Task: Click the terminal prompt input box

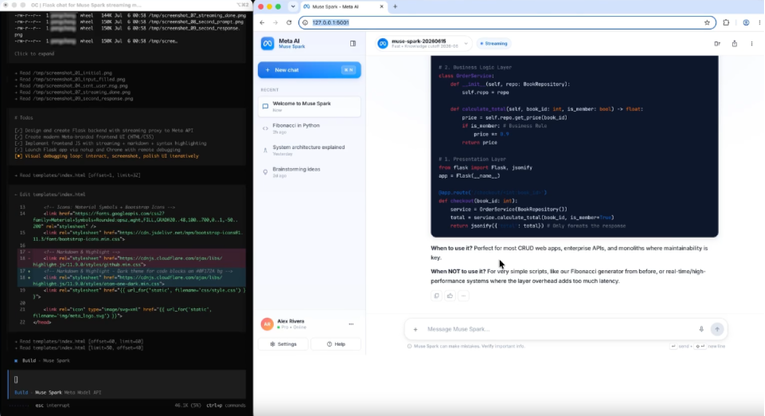Action: pos(128,379)
